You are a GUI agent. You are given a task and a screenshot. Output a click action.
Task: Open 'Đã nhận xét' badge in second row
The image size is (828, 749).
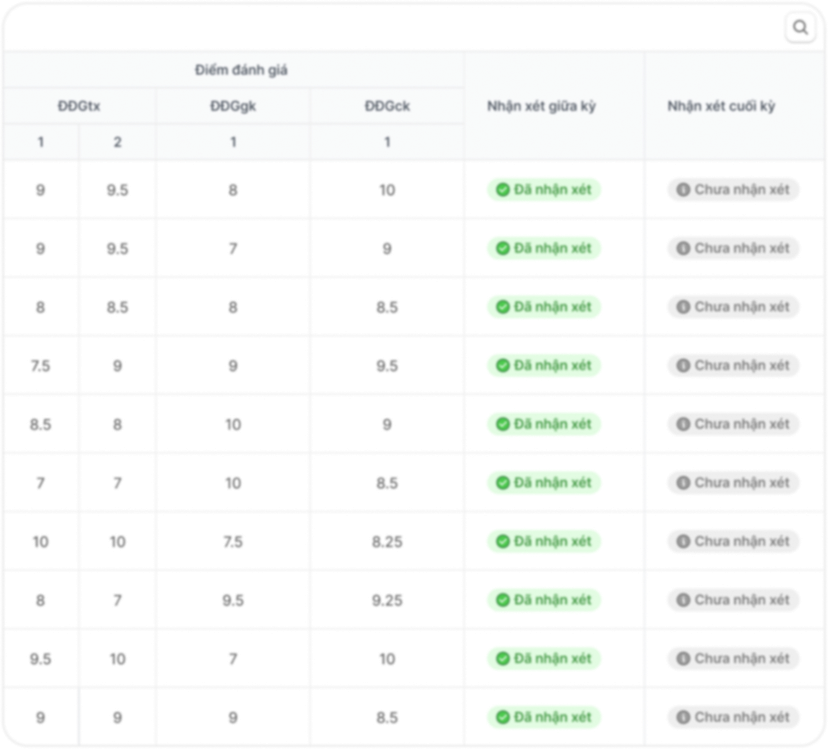point(544,248)
